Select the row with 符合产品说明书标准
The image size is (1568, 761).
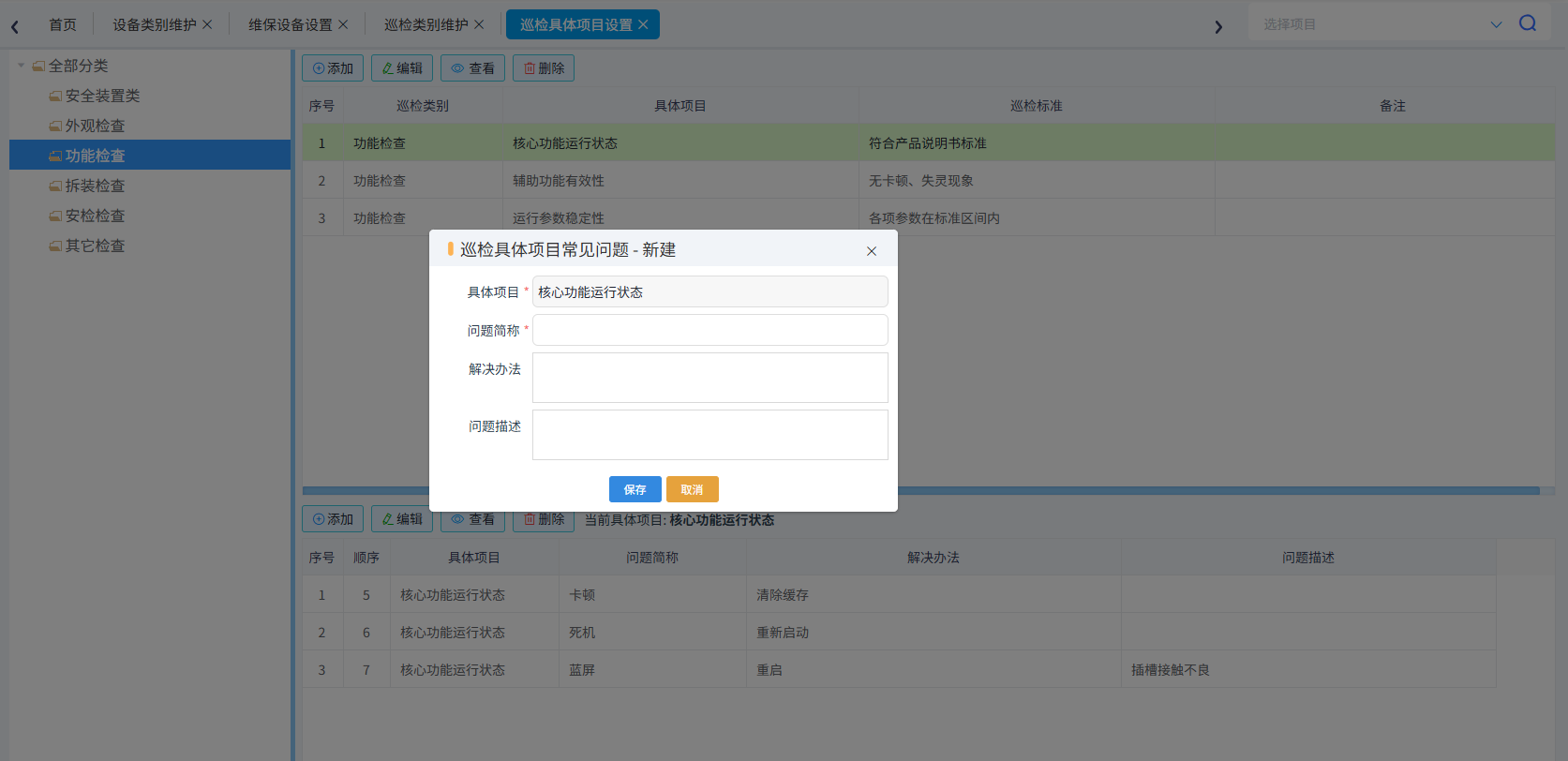click(x=928, y=142)
